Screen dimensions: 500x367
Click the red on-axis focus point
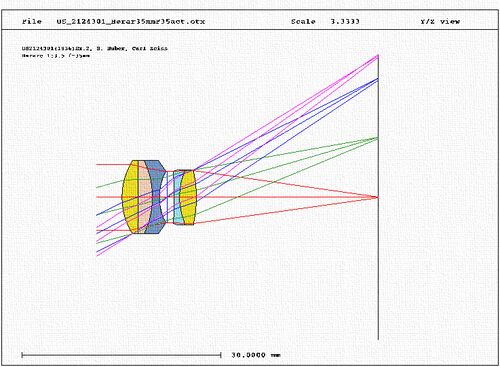378,197
